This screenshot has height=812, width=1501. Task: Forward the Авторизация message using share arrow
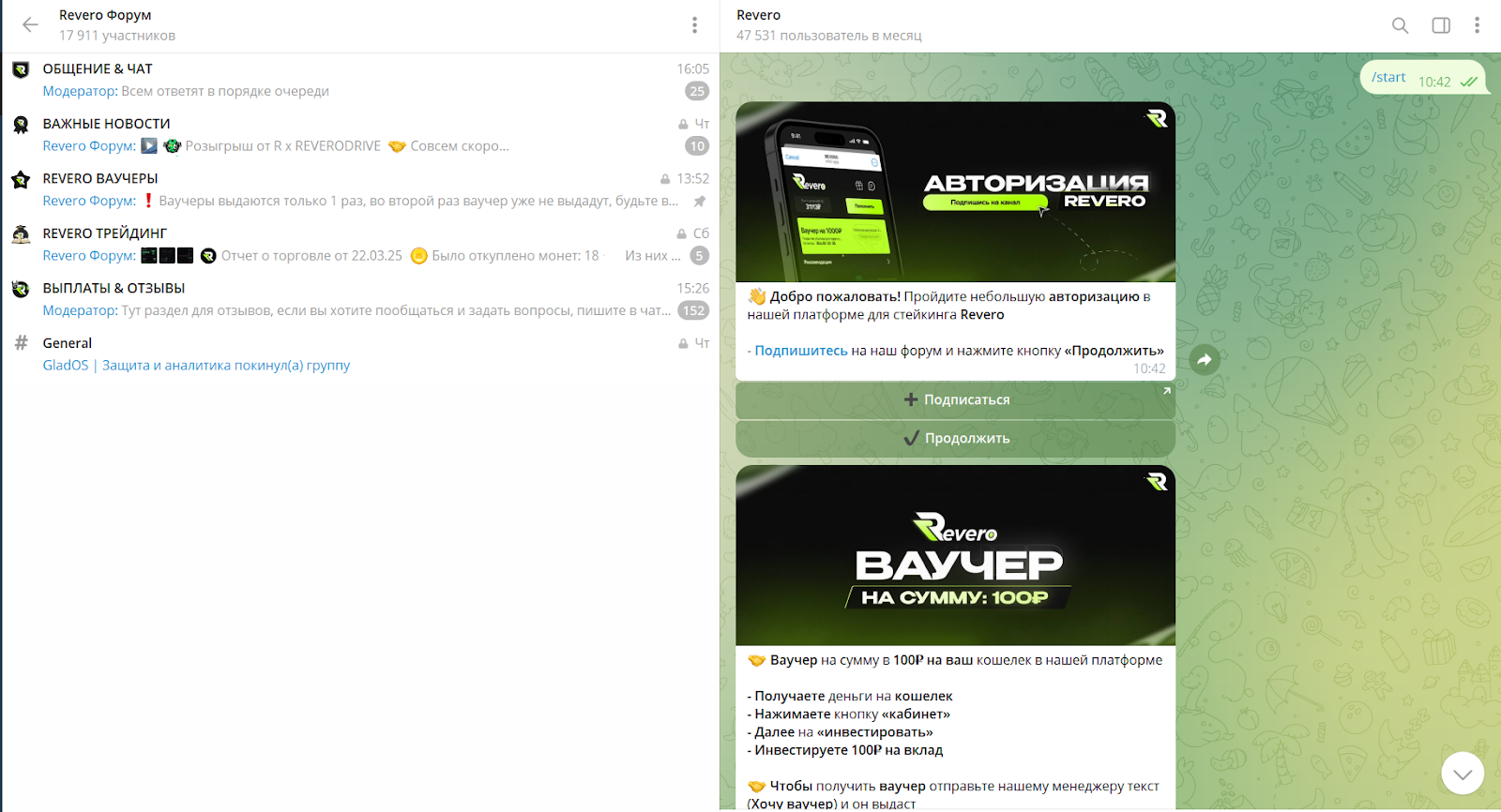coord(1205,359)
